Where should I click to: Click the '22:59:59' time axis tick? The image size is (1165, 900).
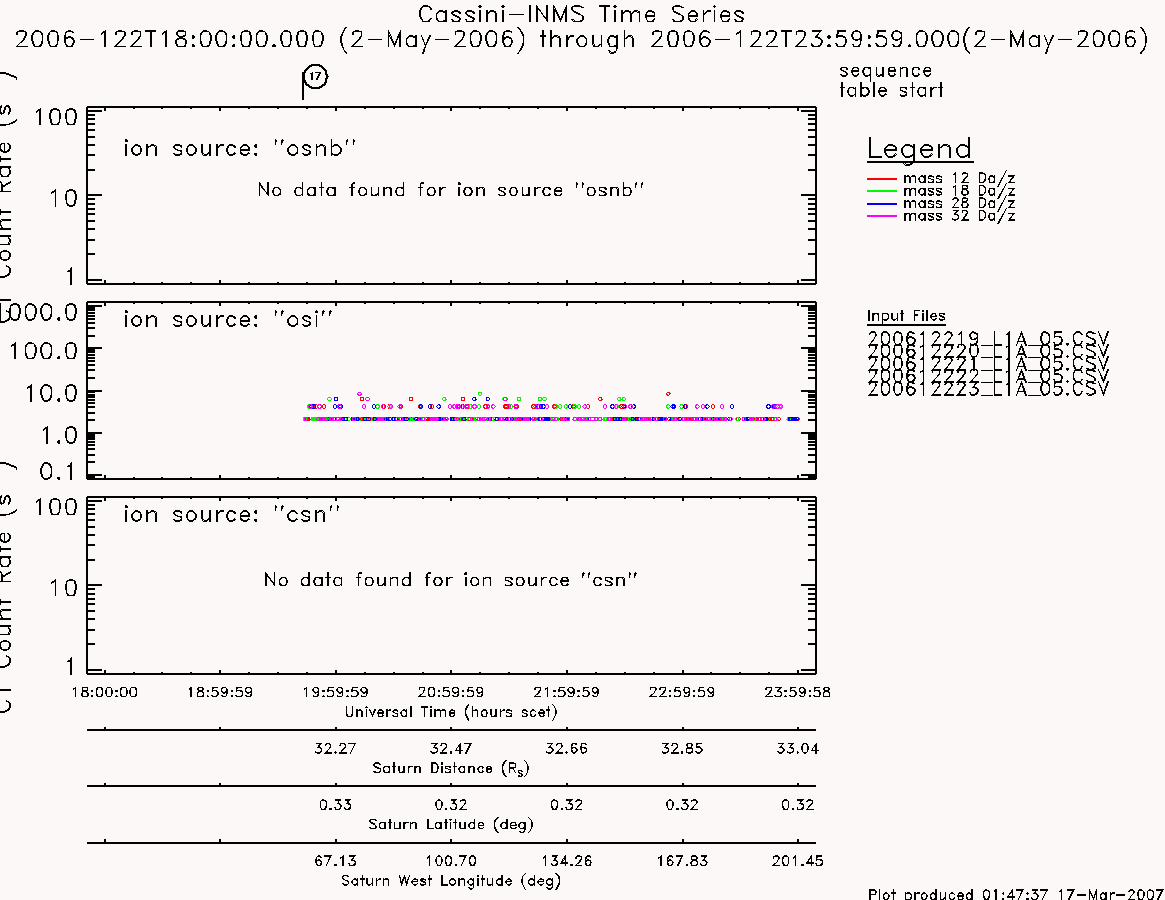coord(682,692)
